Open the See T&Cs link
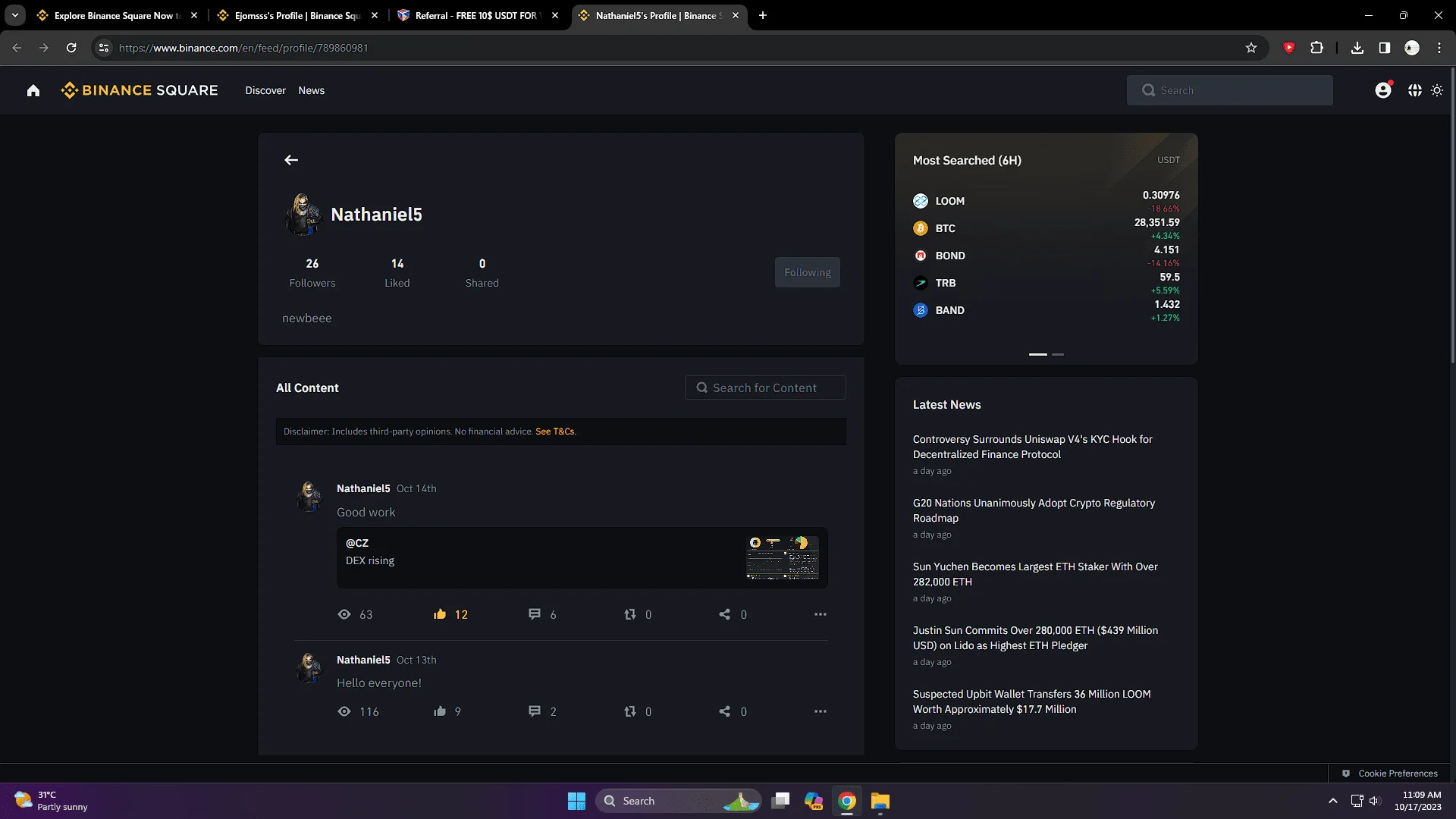This screenshot has height=819, width=1456. (555, 431)
